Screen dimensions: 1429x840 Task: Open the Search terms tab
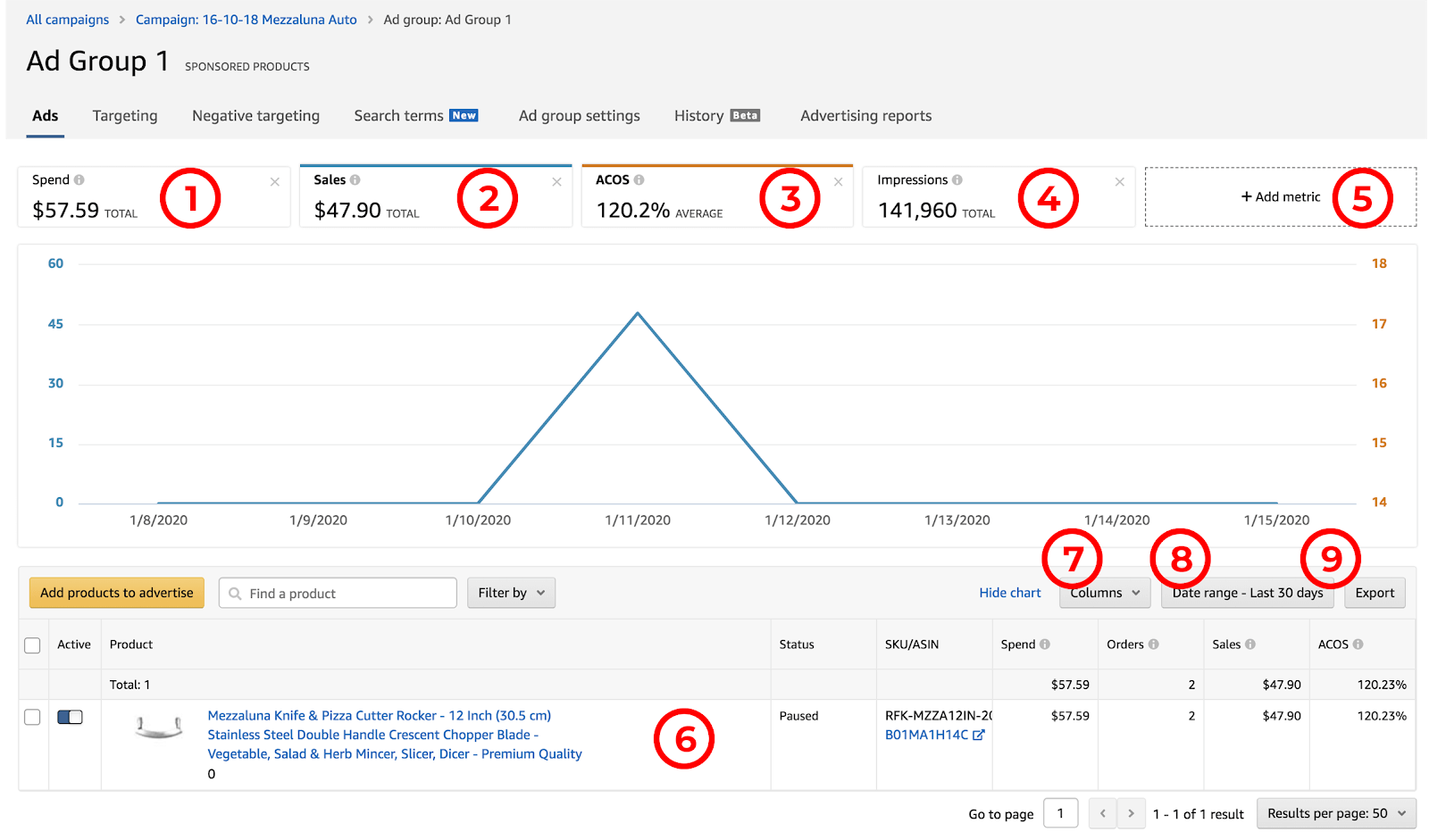click(415, 115)
